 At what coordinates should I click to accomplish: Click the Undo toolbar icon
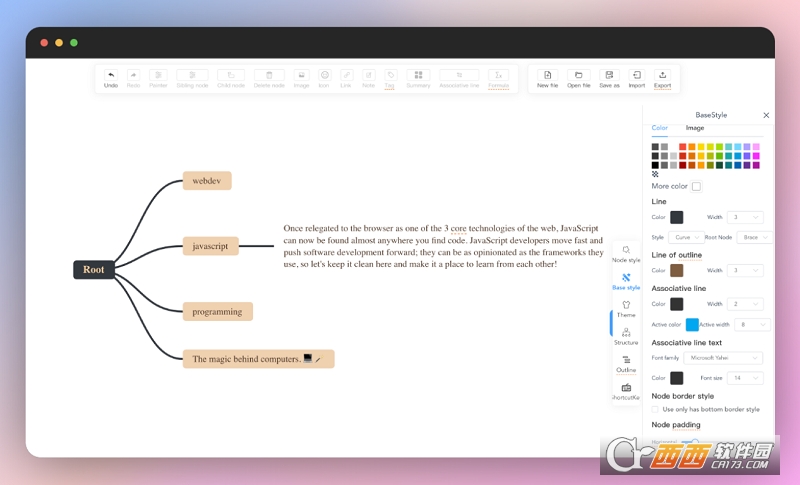[x=111, y=75]
